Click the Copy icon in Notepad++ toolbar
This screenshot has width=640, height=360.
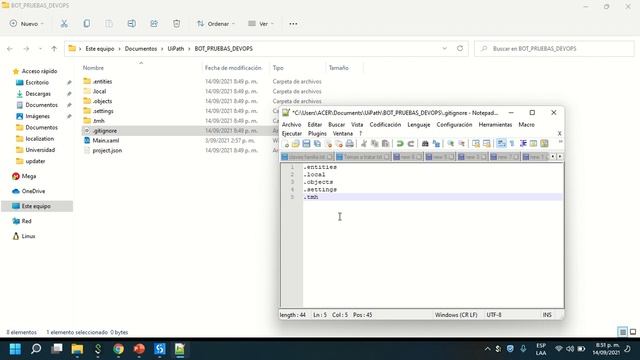[374, 144]
